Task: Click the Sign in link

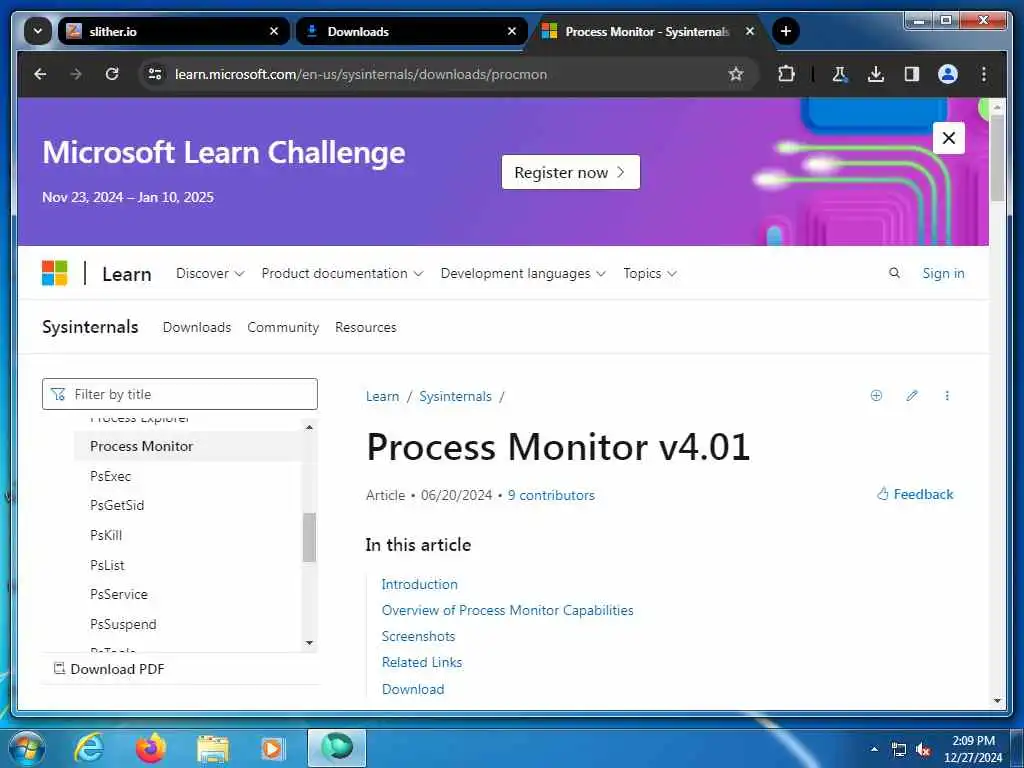Action: [x=943, y=274]
